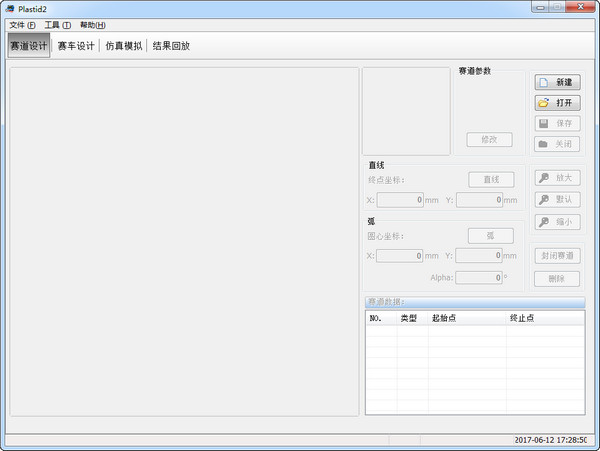
Task: Click the 默认 (Default zoom) button
Action: 557,200
